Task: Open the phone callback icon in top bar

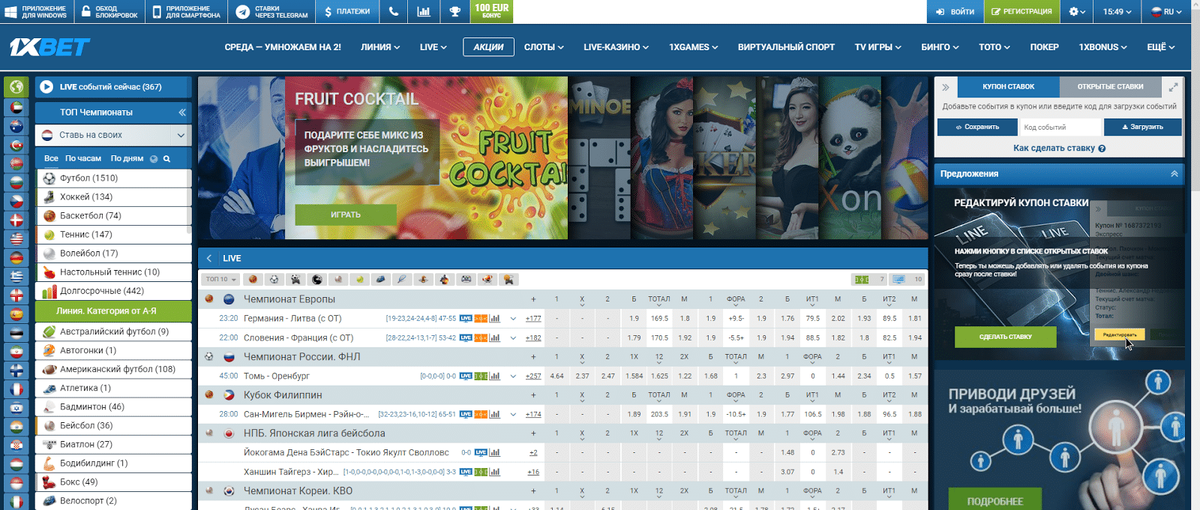Action: click(394, 12)
